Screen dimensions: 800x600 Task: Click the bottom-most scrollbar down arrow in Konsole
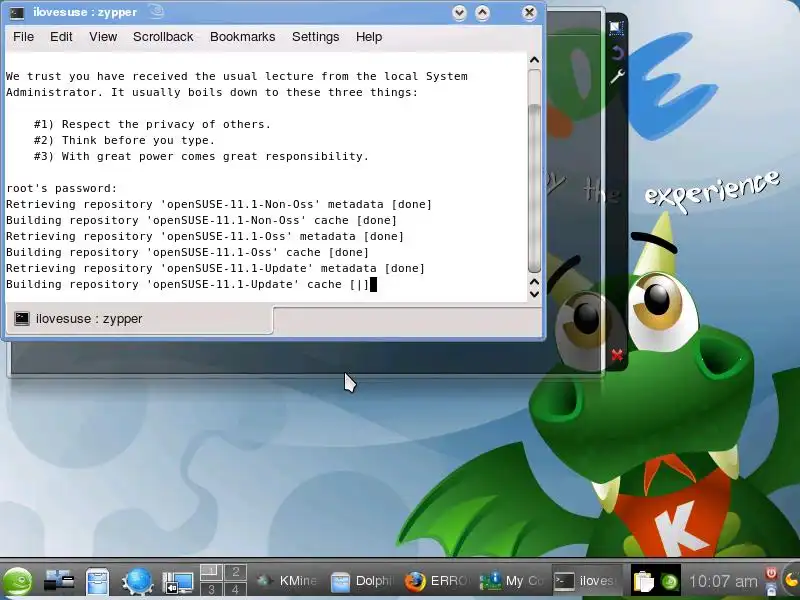click(x=534, y=294)
